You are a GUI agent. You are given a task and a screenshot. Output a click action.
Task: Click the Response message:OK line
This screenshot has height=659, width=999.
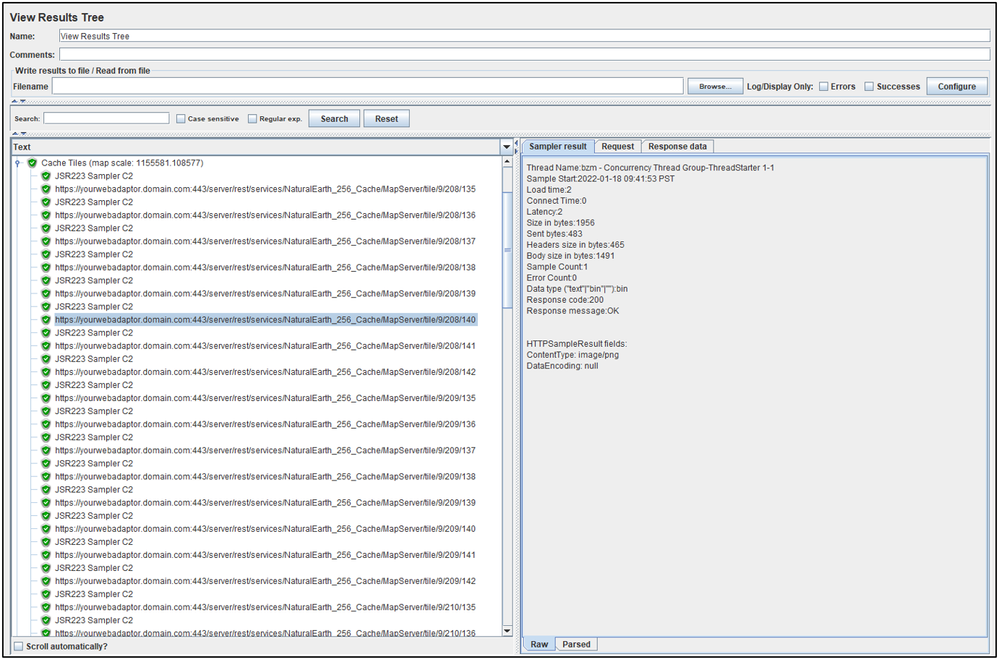(572, 311)
